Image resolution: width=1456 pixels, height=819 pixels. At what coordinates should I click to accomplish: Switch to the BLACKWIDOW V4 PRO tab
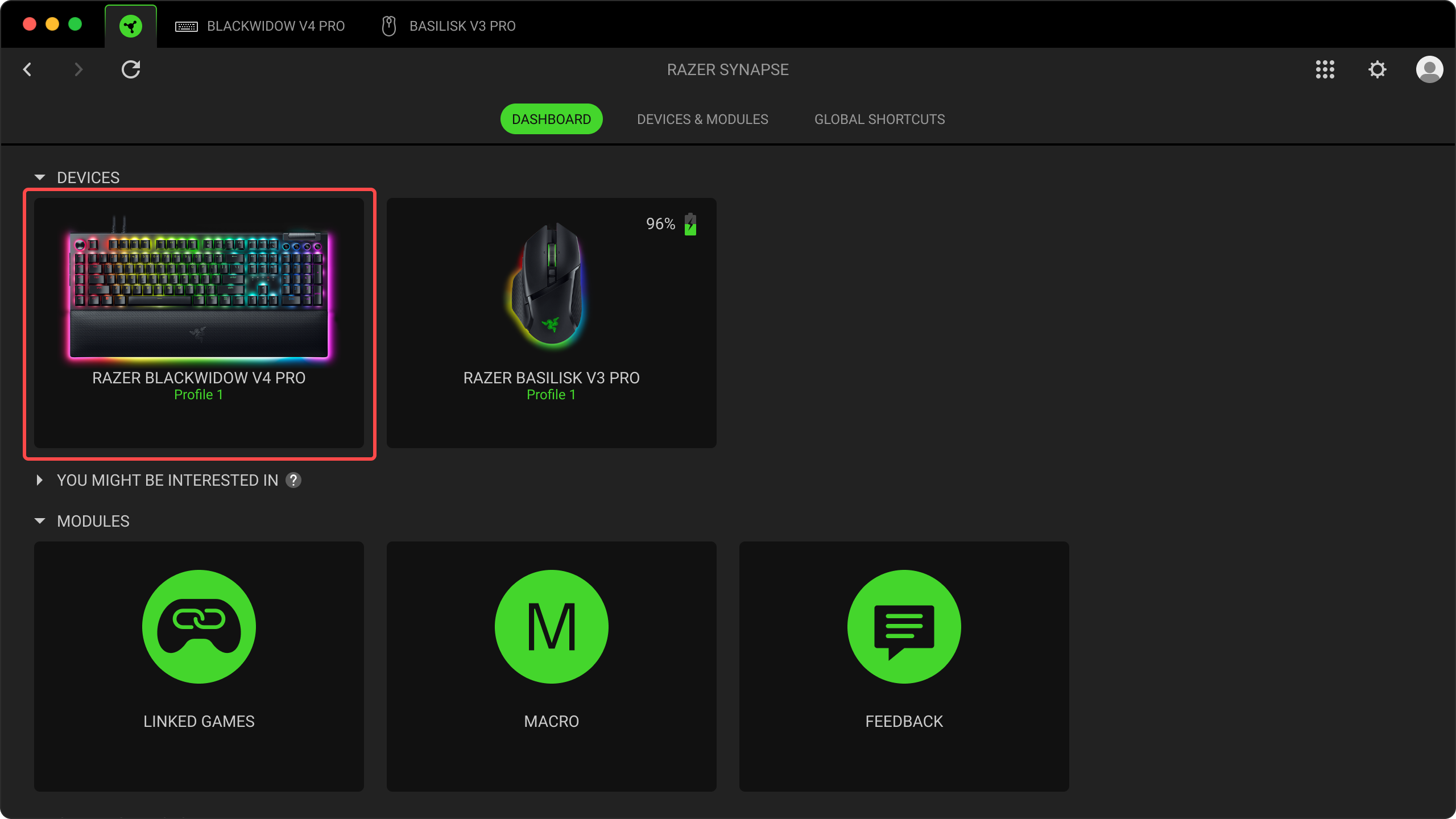[x=260, y=26]
